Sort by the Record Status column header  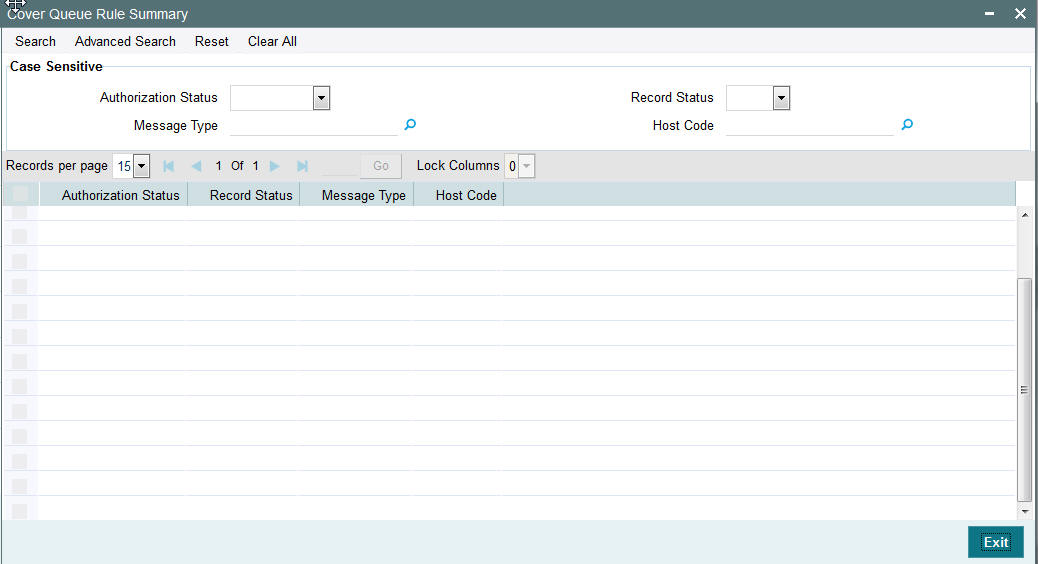251,195
